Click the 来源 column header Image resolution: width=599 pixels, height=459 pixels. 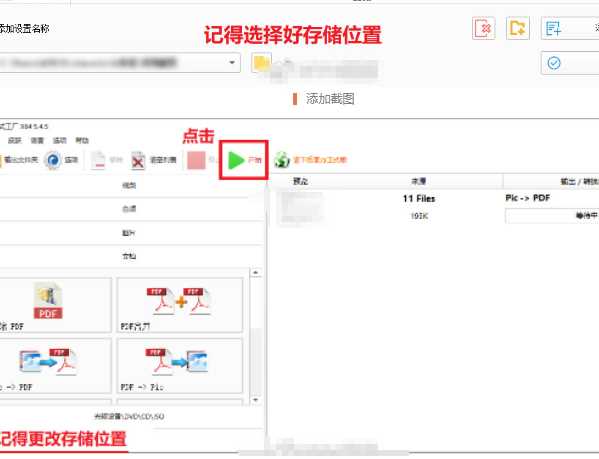point(419,181)
